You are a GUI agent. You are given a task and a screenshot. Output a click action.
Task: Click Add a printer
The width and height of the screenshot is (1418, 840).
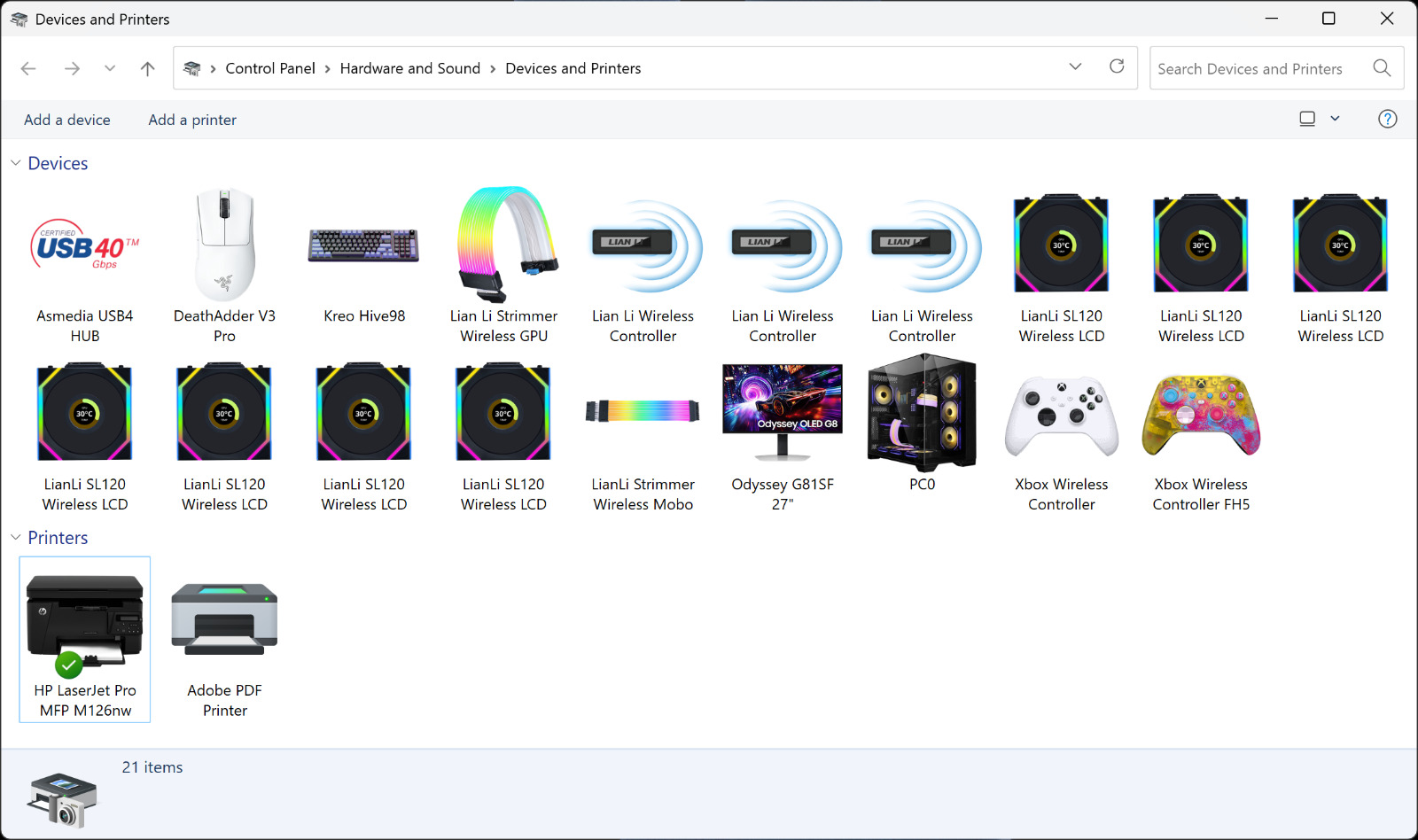192,120
